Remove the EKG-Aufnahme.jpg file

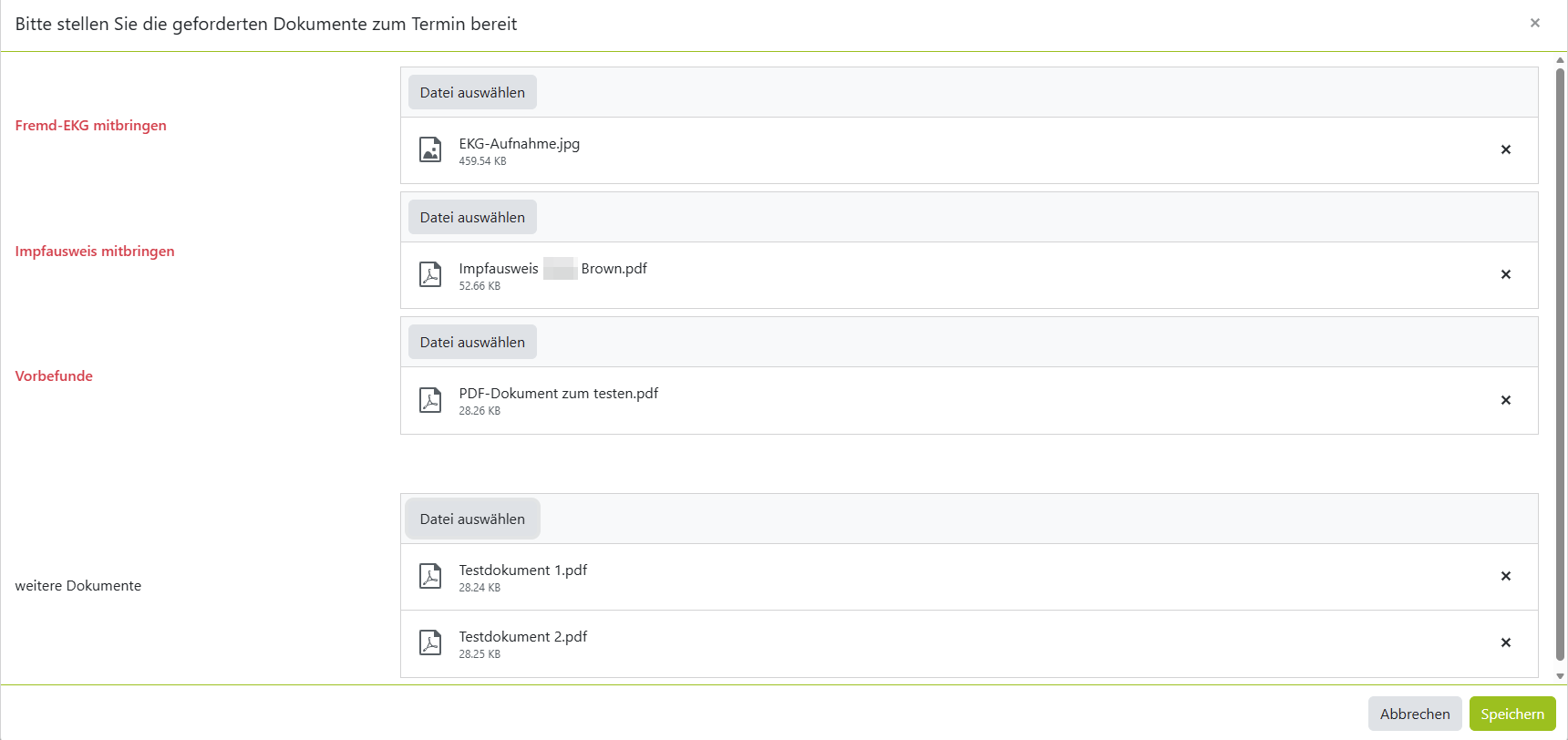pos(1505,149)
